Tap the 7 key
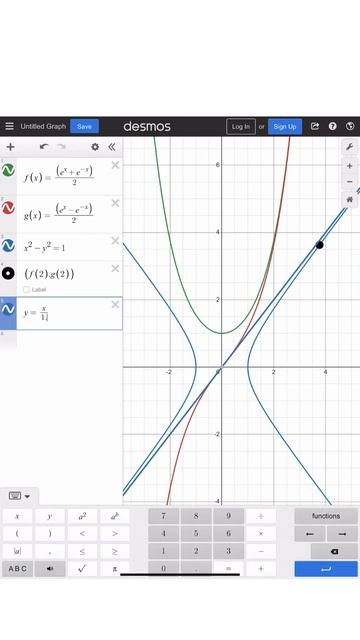The width and height of the screenshot is (360, 640). click(163, 516)
